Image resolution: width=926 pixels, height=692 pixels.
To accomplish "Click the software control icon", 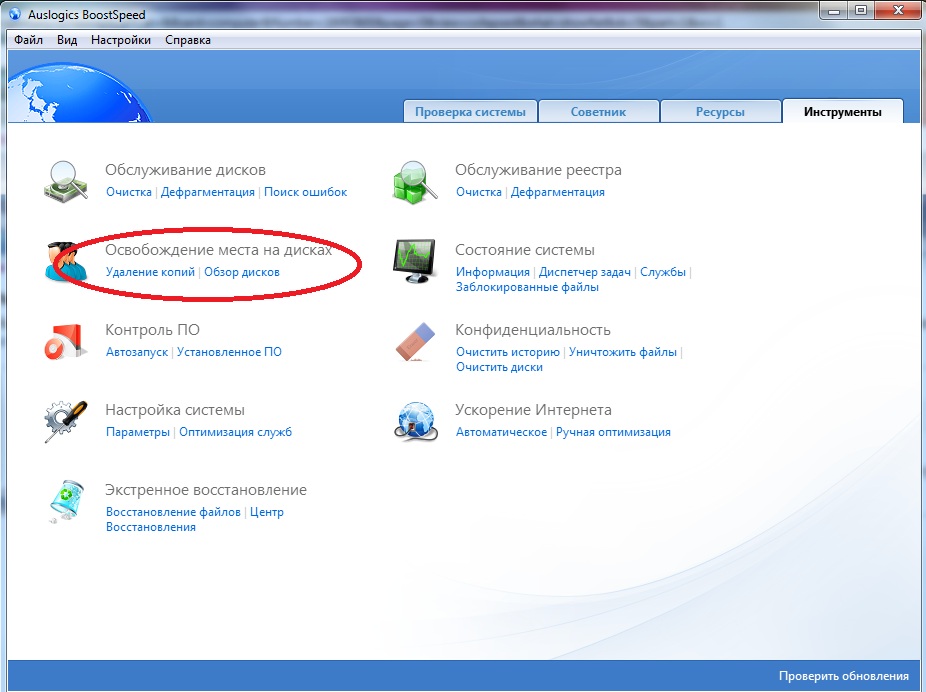I will click(x=65, y=341).
